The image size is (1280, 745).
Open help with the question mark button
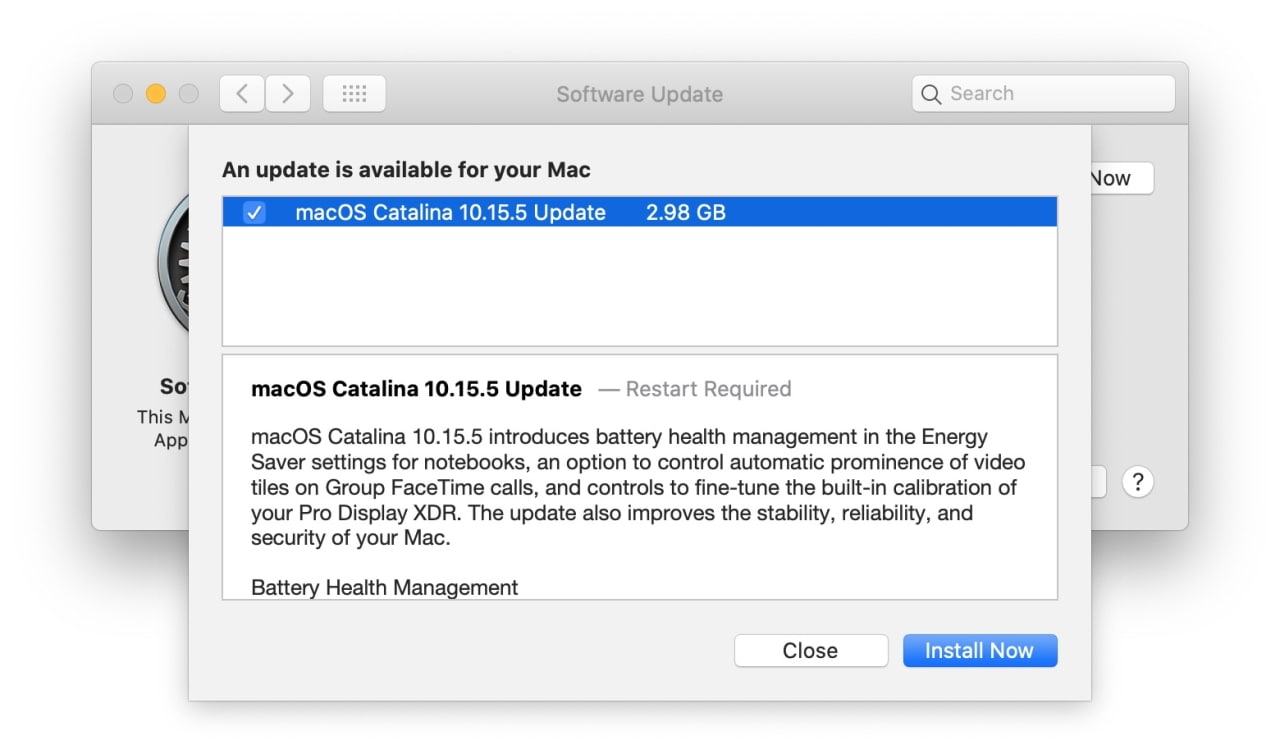pos(1137,482)
